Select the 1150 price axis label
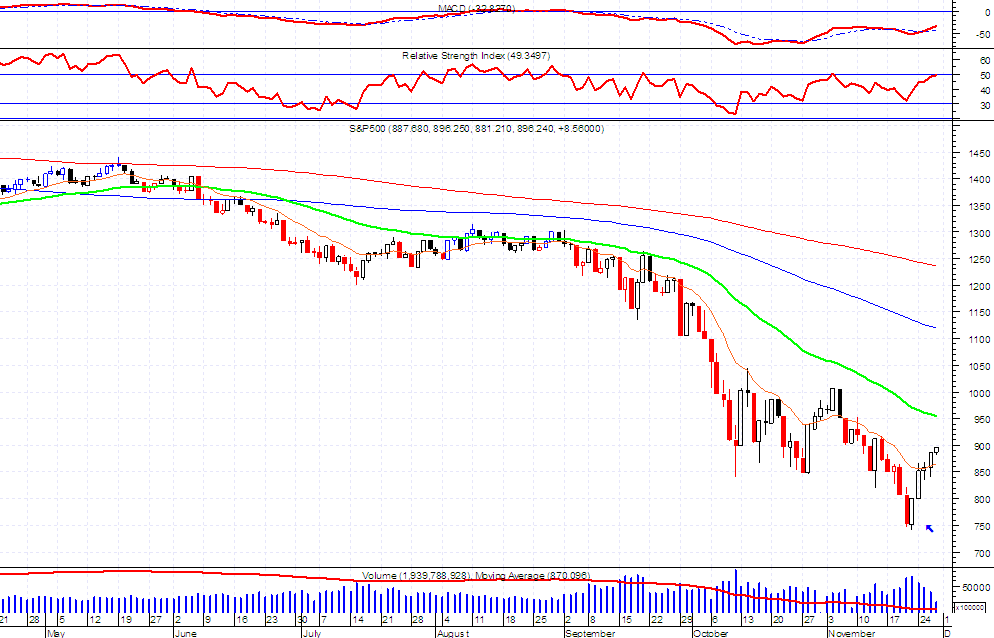Image resolution: width=994 pixels, height=638 pixels. pos(979,313)
